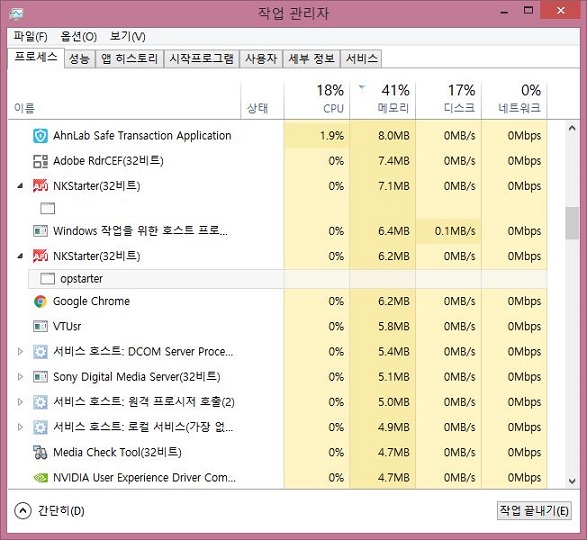Click the NVIDIA User Experience Driver icon
The height and width of the screenshot is (540, 587).
tap(40, 477)
